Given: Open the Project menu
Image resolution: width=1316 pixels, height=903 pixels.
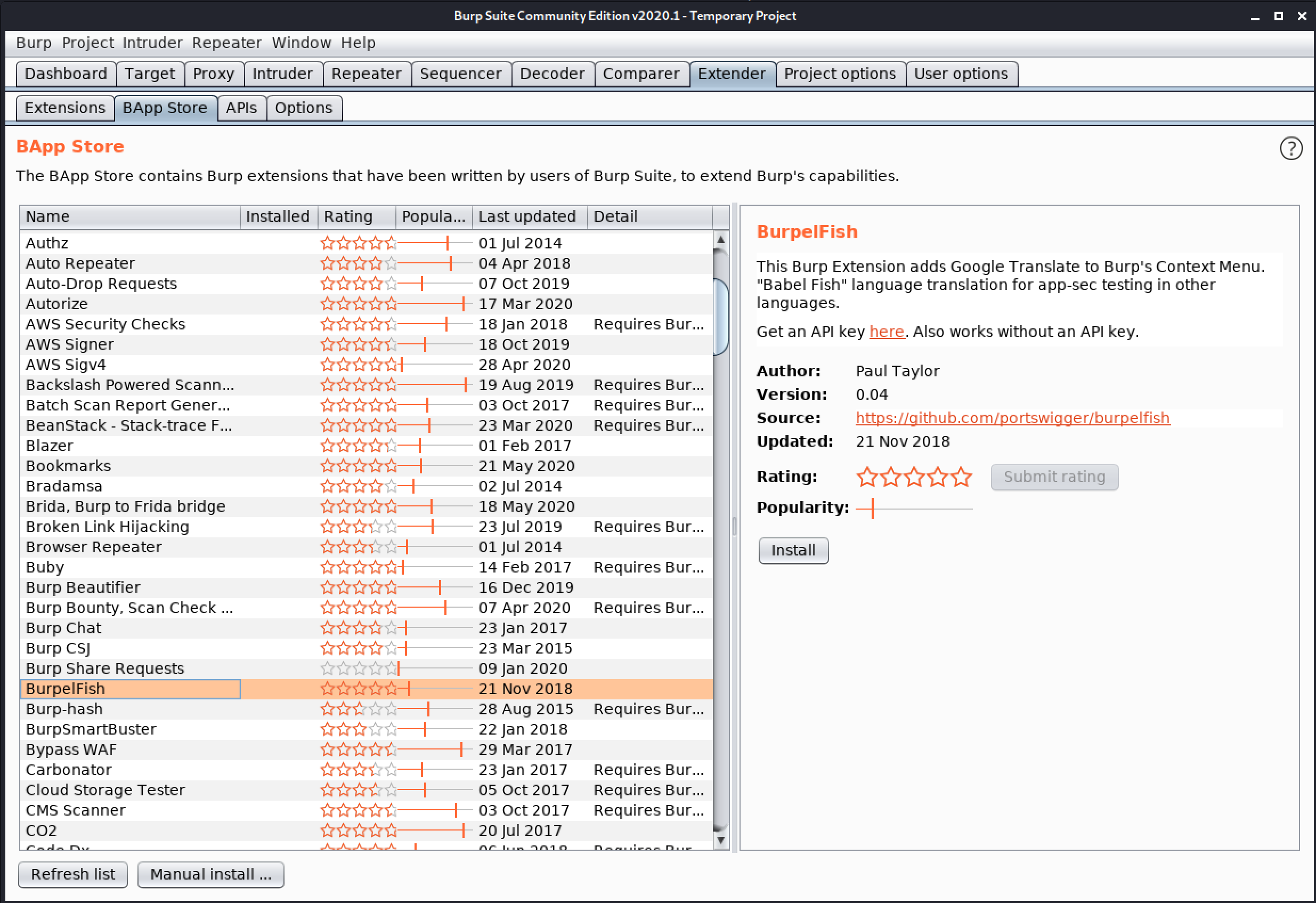Looking at the screenshot, I should (x=88, y=43).
